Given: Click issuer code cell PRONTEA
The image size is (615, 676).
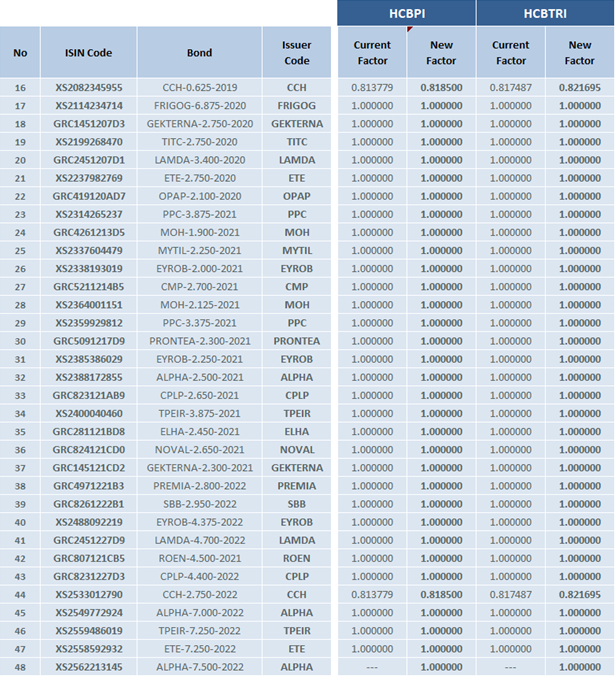Looking at the screenshot, I should point(296,341).
